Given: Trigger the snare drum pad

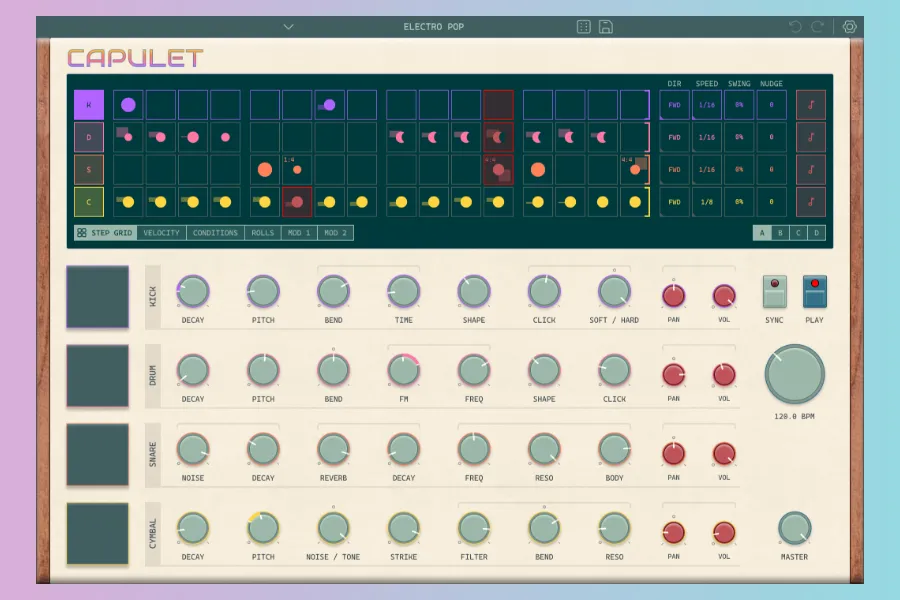Looking at the screenshot, I should (x=97, y=454).
